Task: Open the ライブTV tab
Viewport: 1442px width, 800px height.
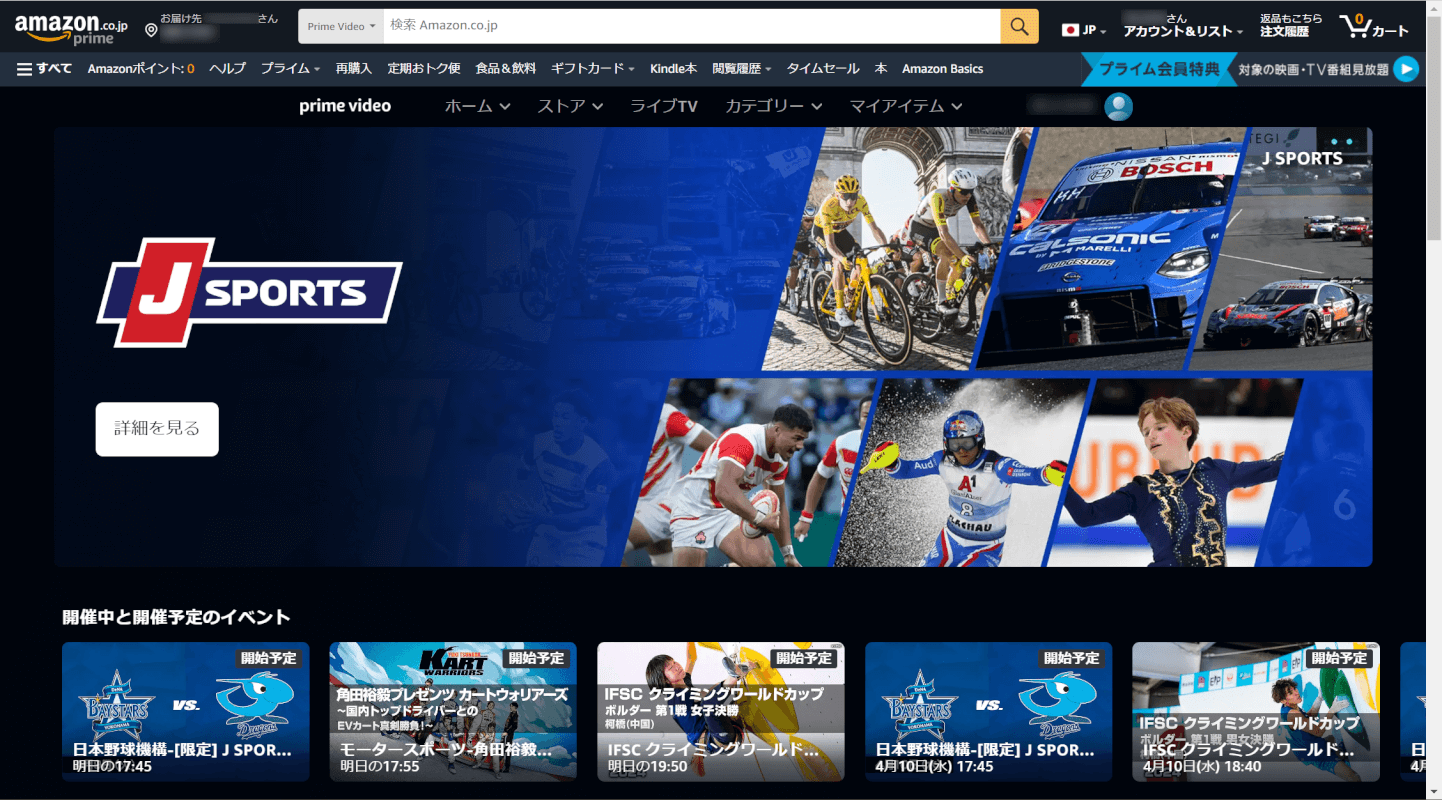Action: click(663, 106)
